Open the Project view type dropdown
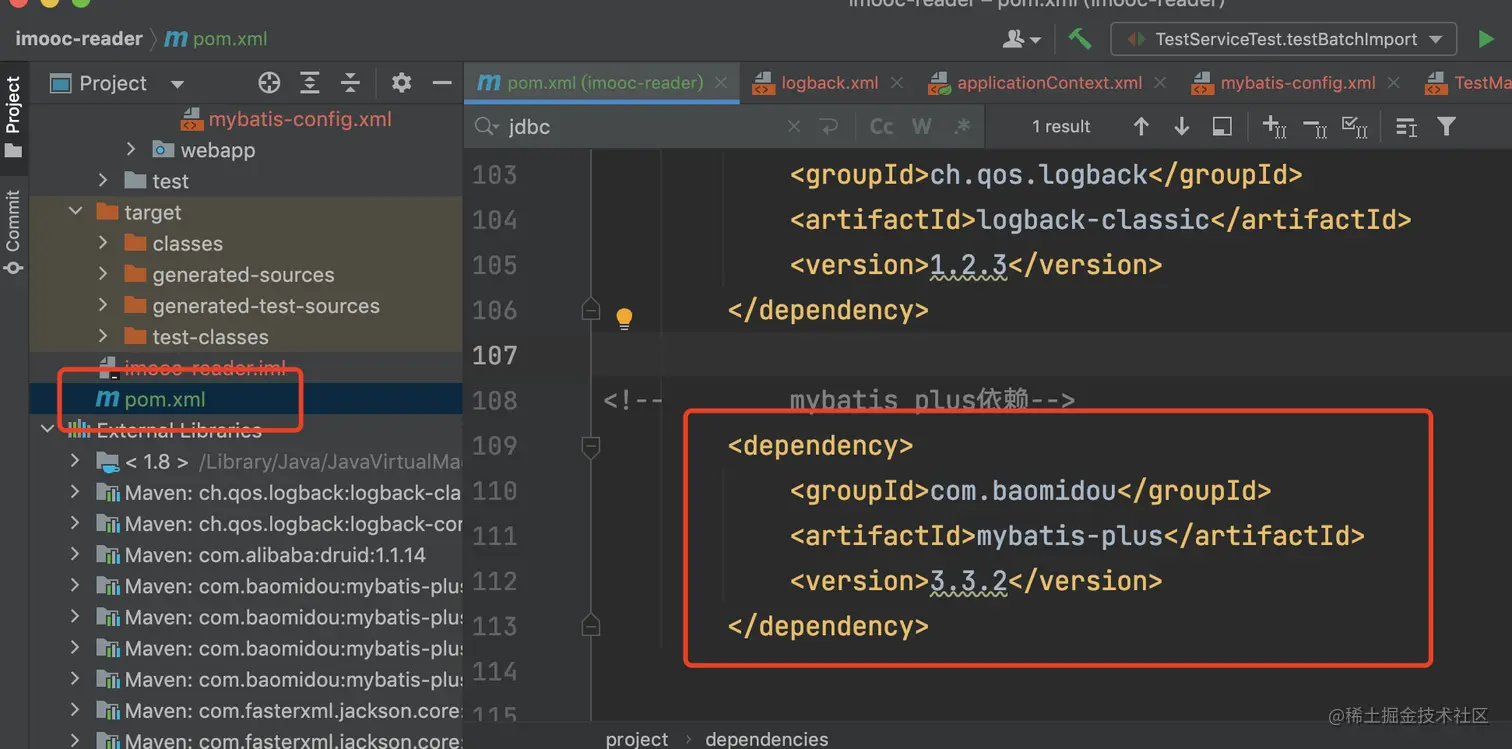This screenshot has height=749, width=1512. tap(177, 84)
